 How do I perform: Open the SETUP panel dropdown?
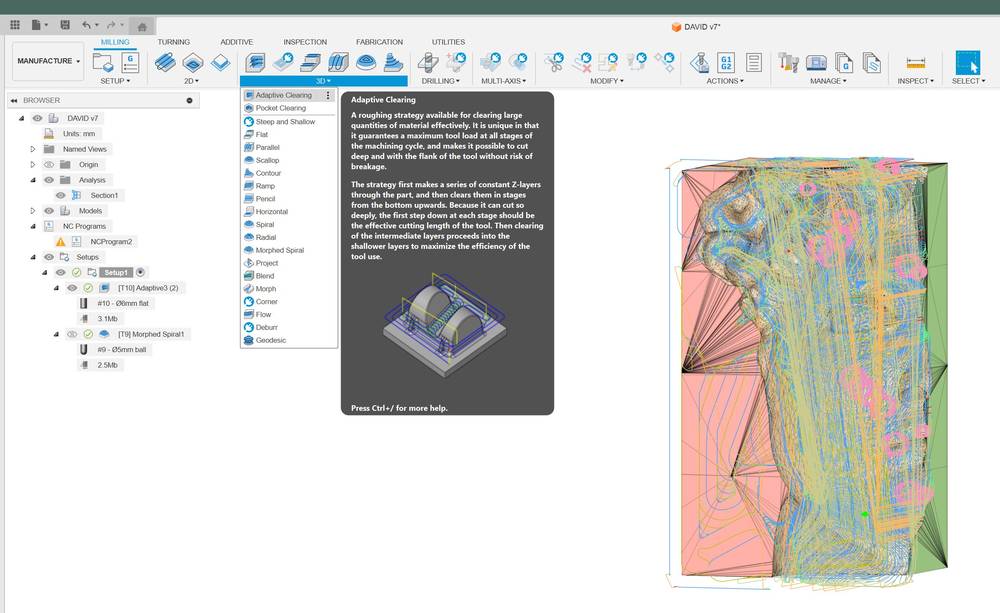115,81
